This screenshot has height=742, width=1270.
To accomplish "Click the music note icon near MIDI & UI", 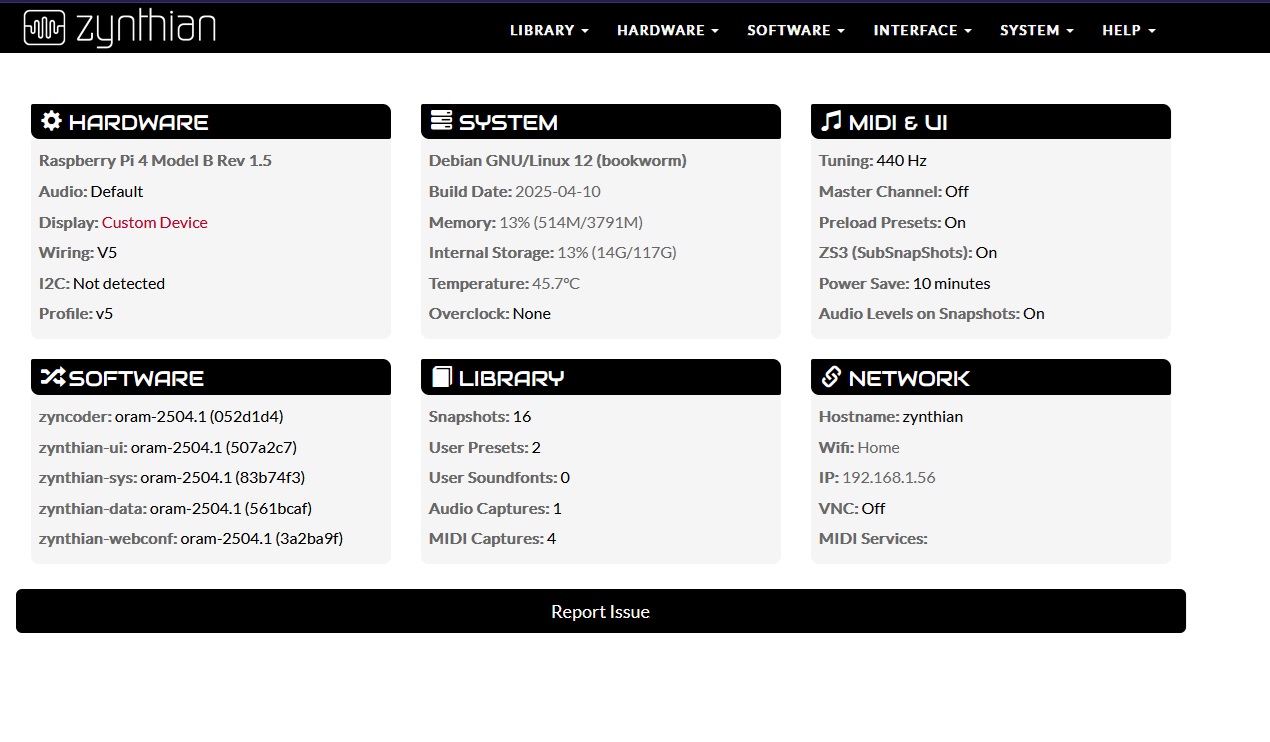I will (831, 121).
